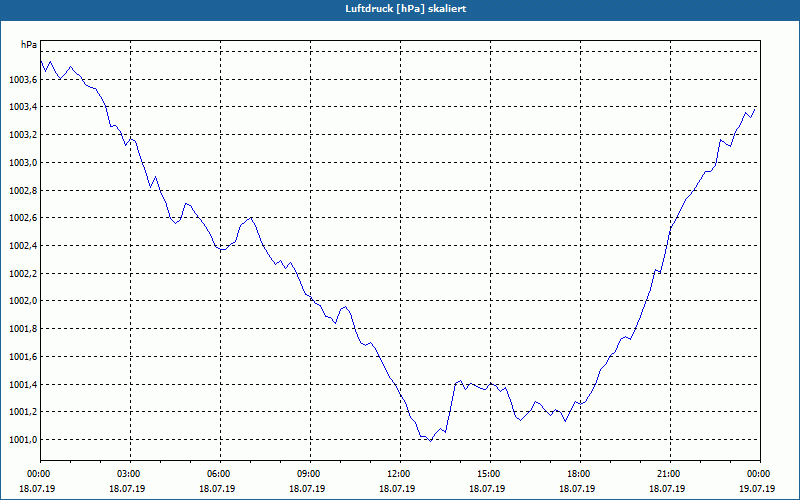Click the 1001,6 y-axis label
The image size is (800, 500).
tap(23, 356)
